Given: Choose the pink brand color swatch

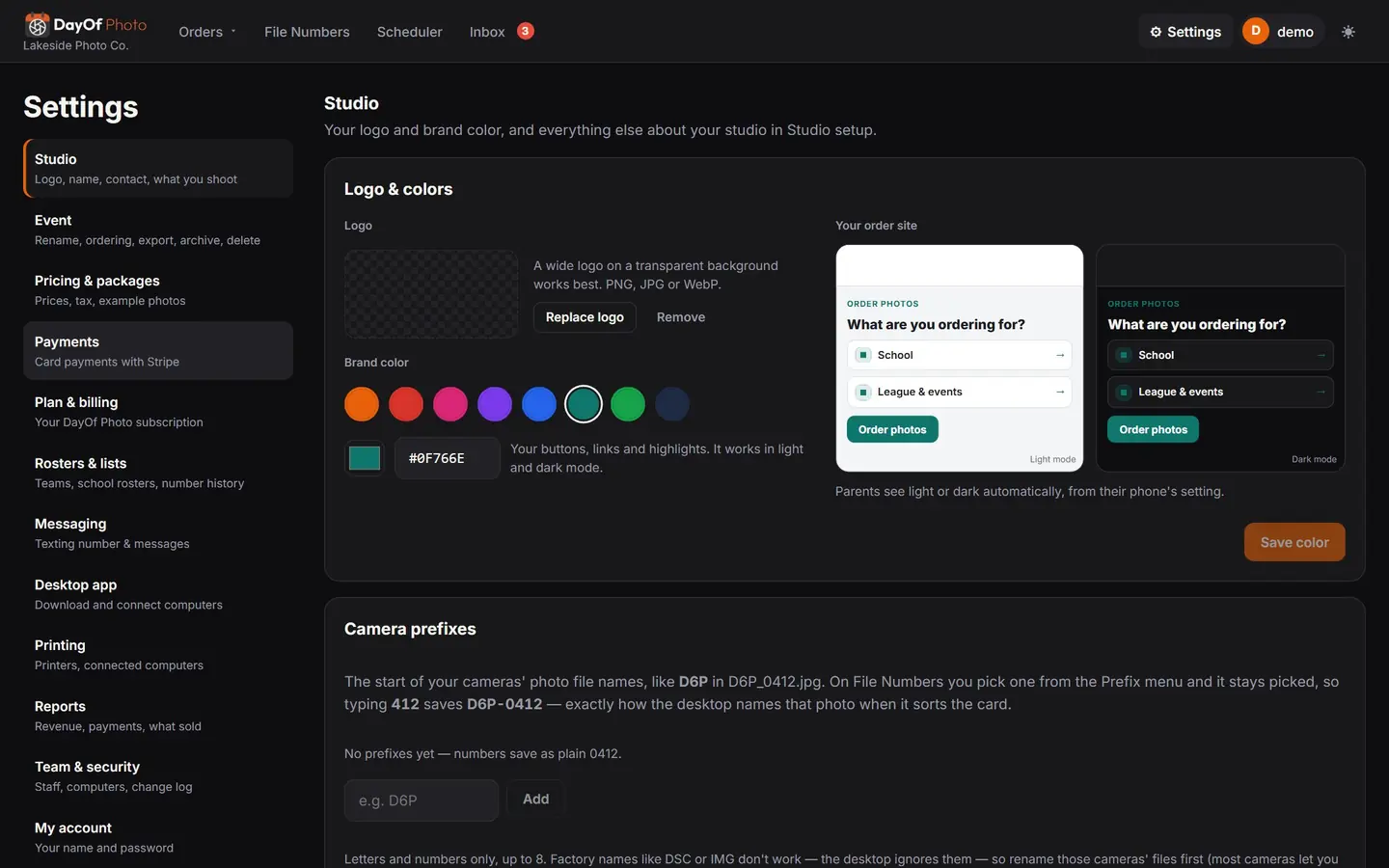Looking at the screenshot, I should [450, 404].
